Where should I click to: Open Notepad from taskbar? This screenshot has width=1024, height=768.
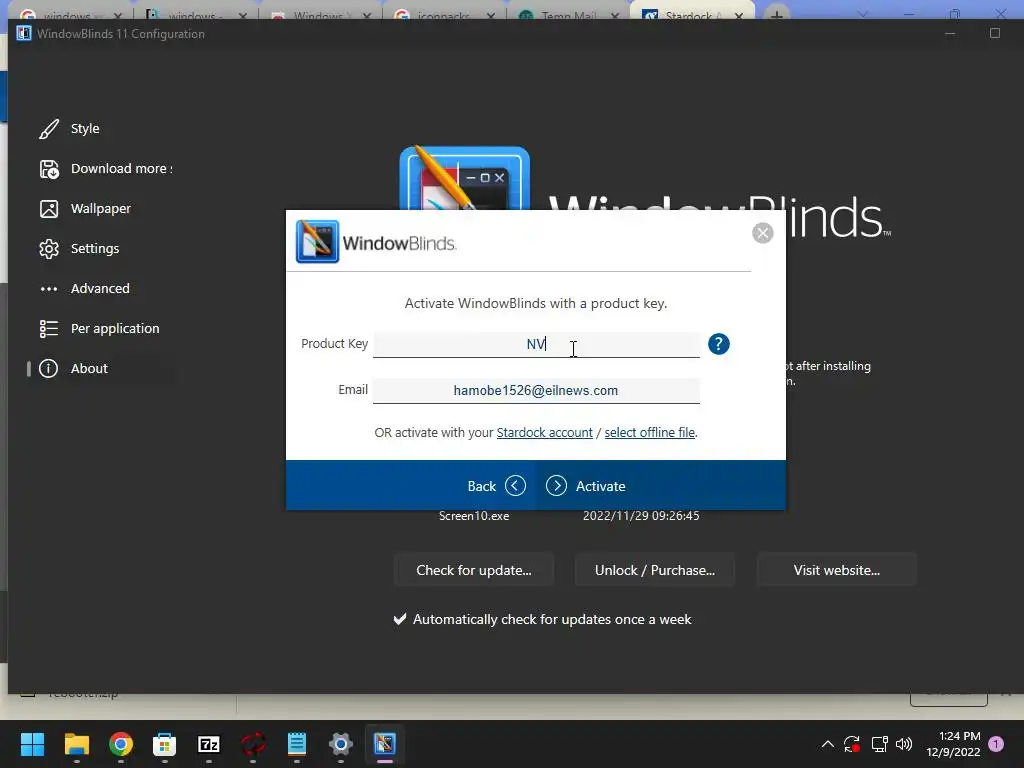tap(296, 744)
